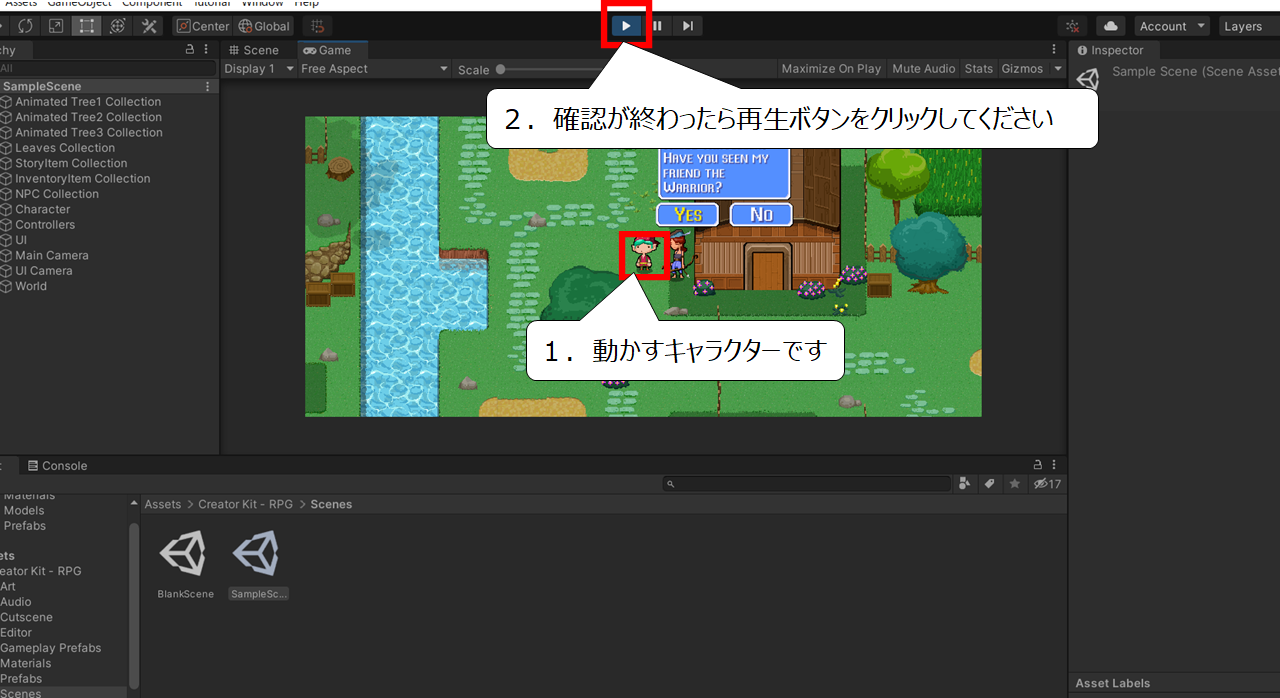Toggle the Center pivot mode button
This screenshot has width=1280, height=698.
[x=203, y=26]
